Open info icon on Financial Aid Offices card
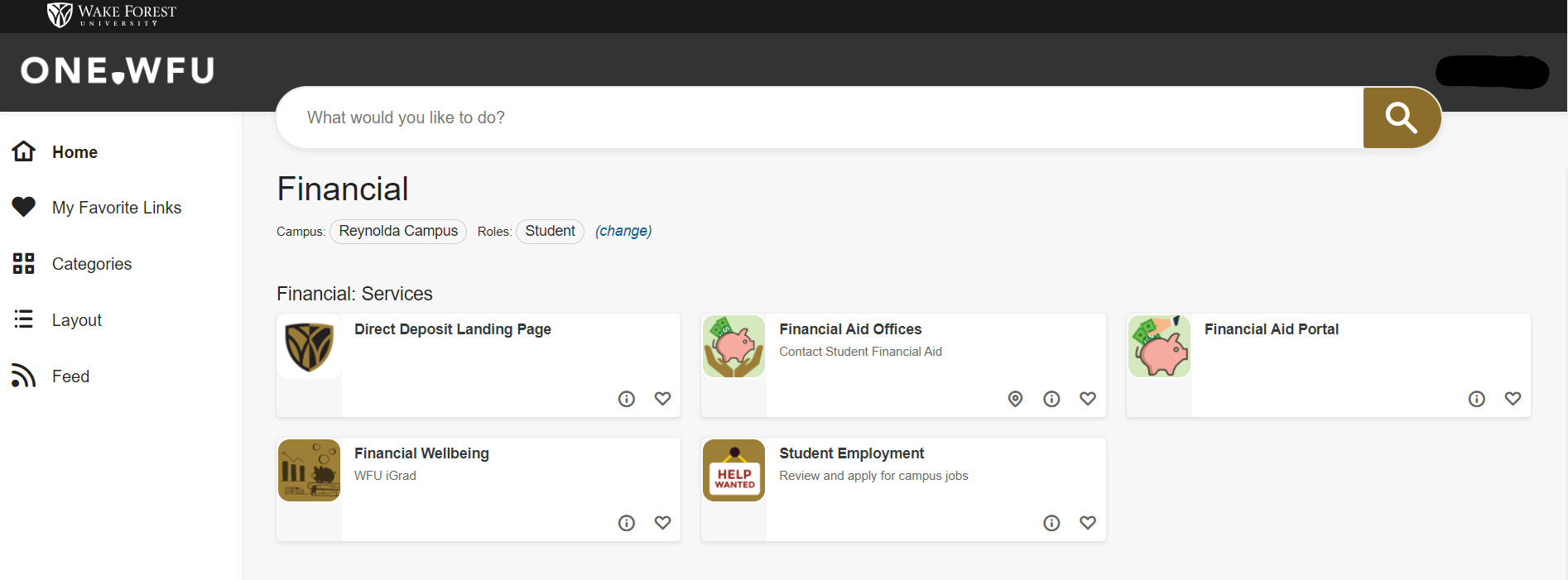The width and height of the screenshot is (1568, 580). click(1051, 399)
